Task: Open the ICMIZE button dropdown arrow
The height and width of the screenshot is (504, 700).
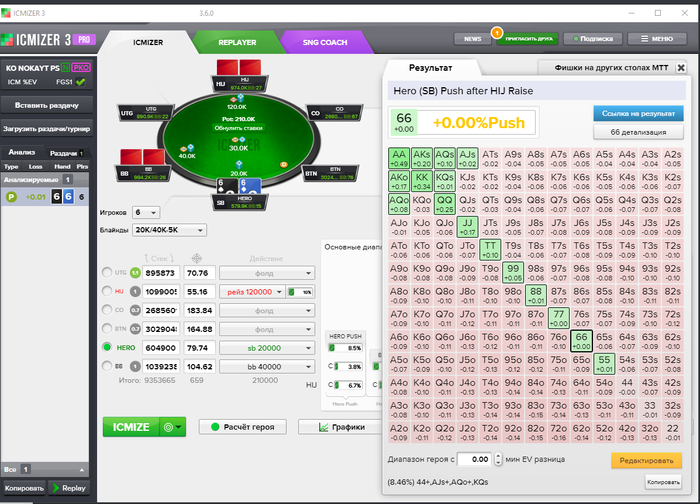Action: click(179, 427)
